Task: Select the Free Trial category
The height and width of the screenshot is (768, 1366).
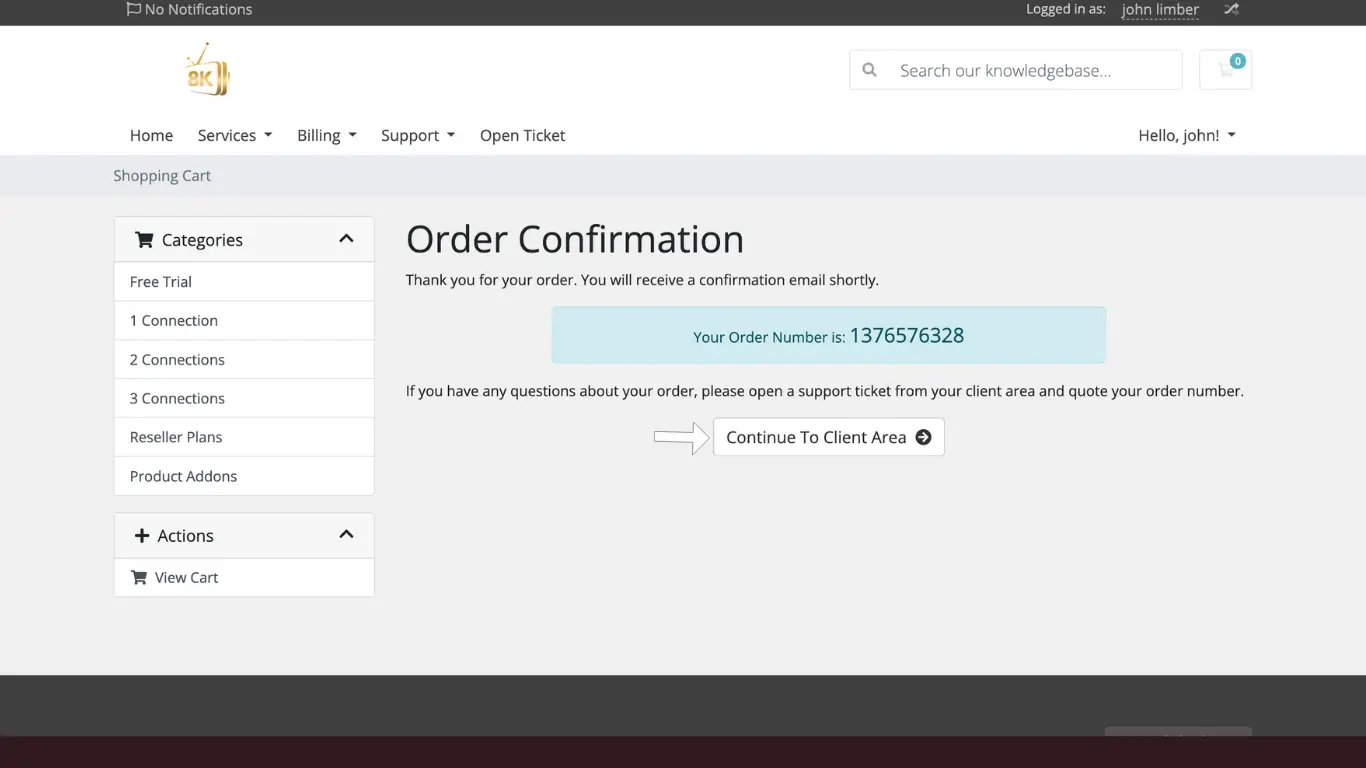Action: pos(244,282)
